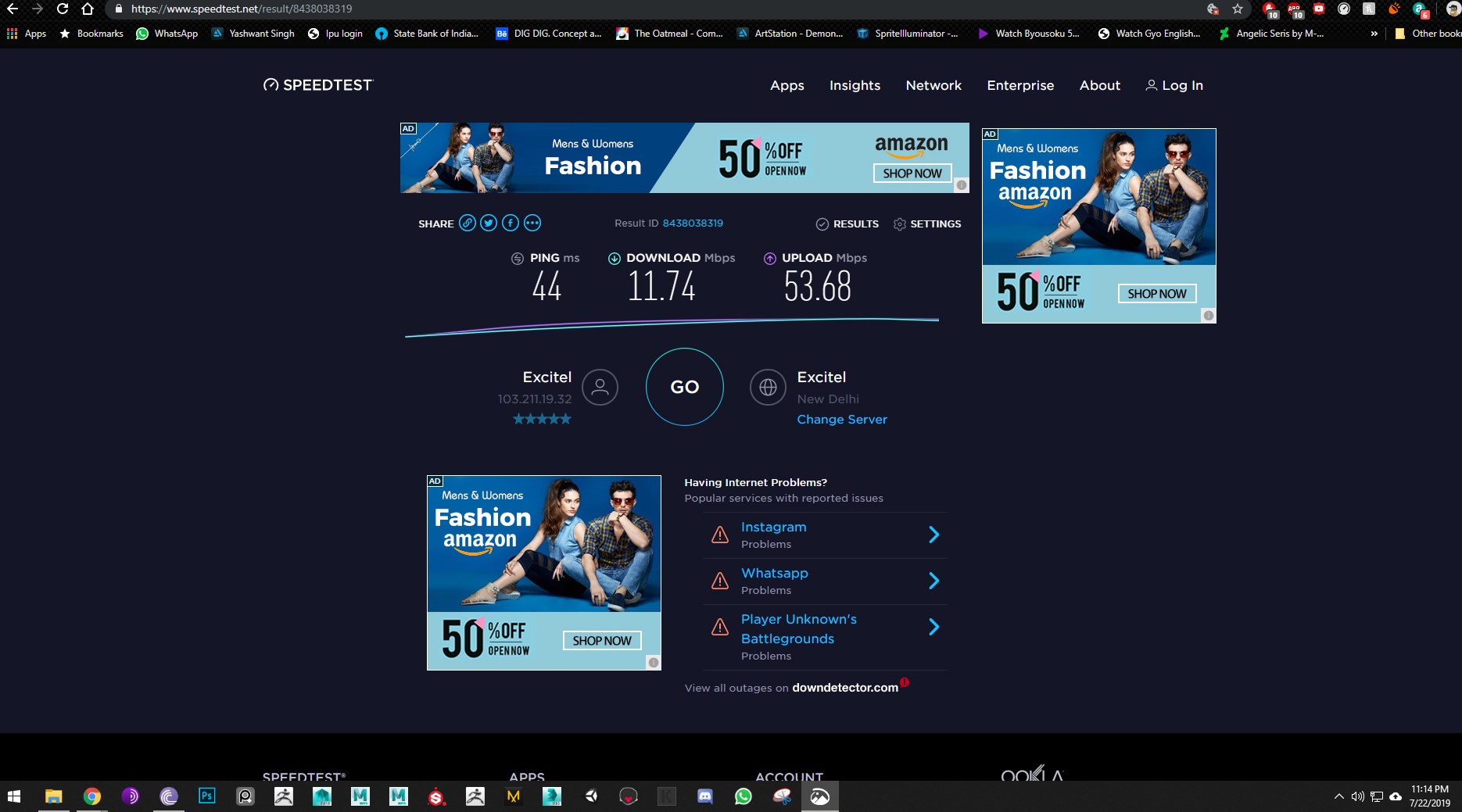The image size is (1462, 812).
Task: Click Log In
Action: [x=1174, y=85]
